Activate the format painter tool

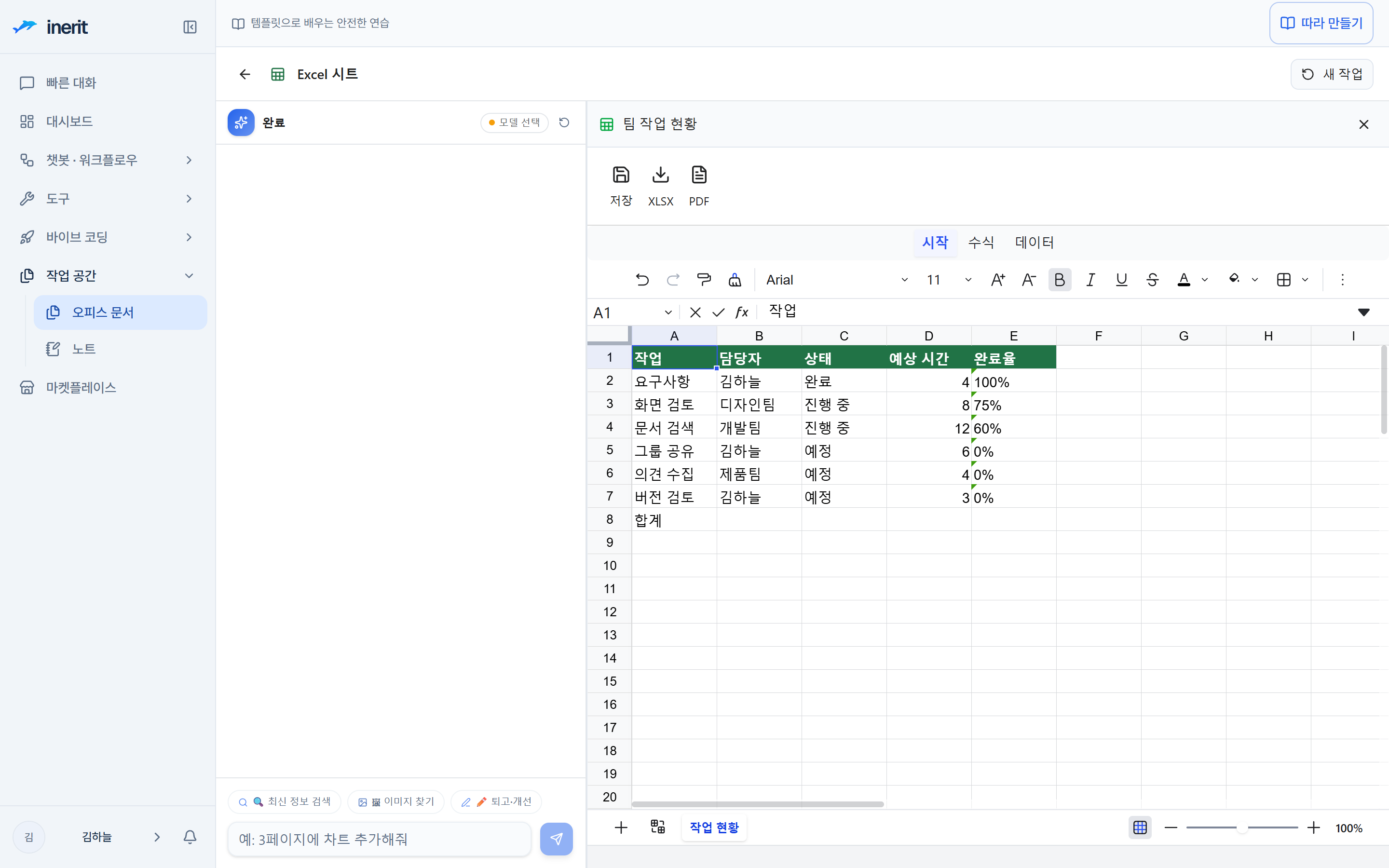(704, 280)
